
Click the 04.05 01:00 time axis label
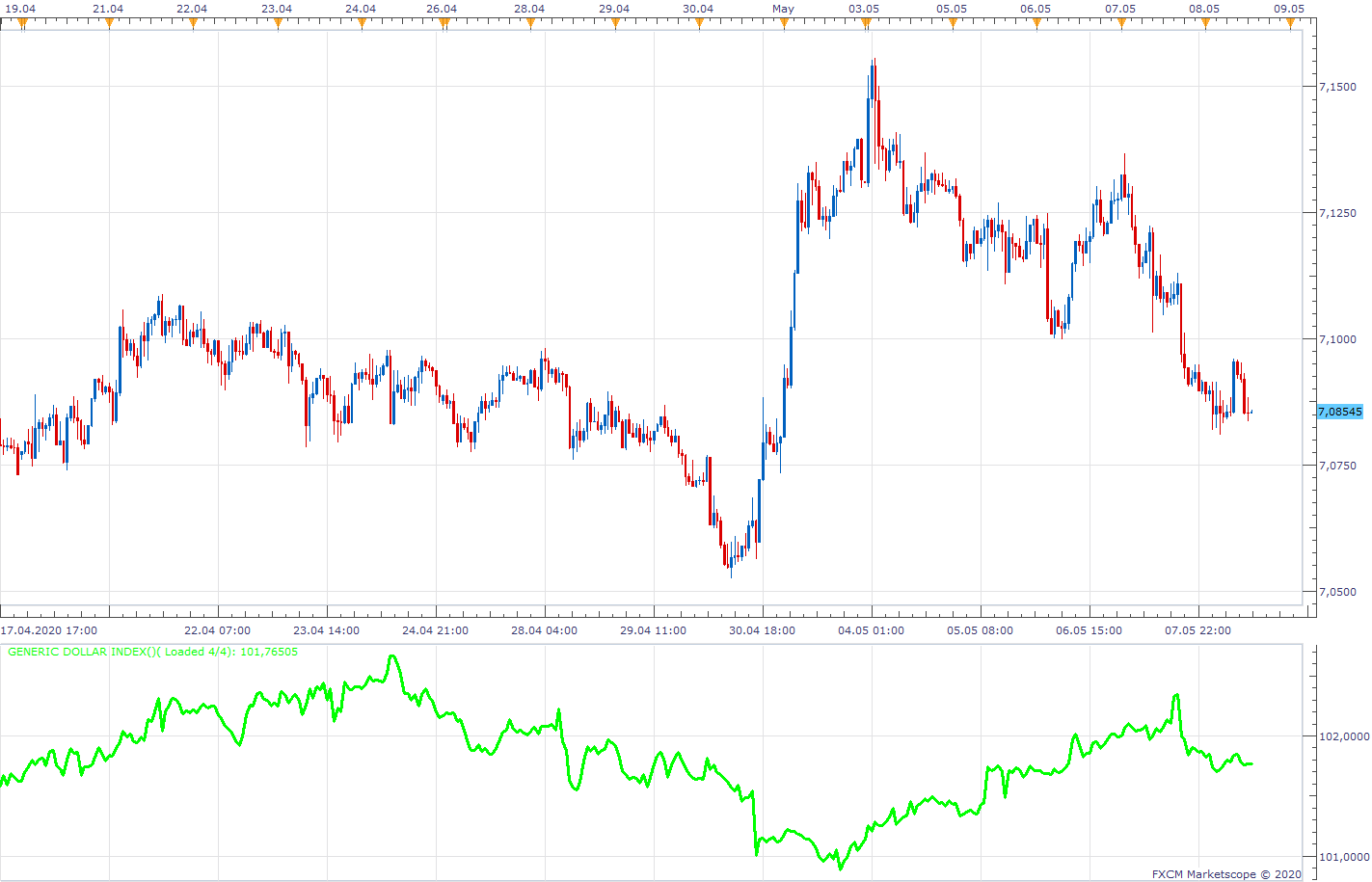[872, 630]
